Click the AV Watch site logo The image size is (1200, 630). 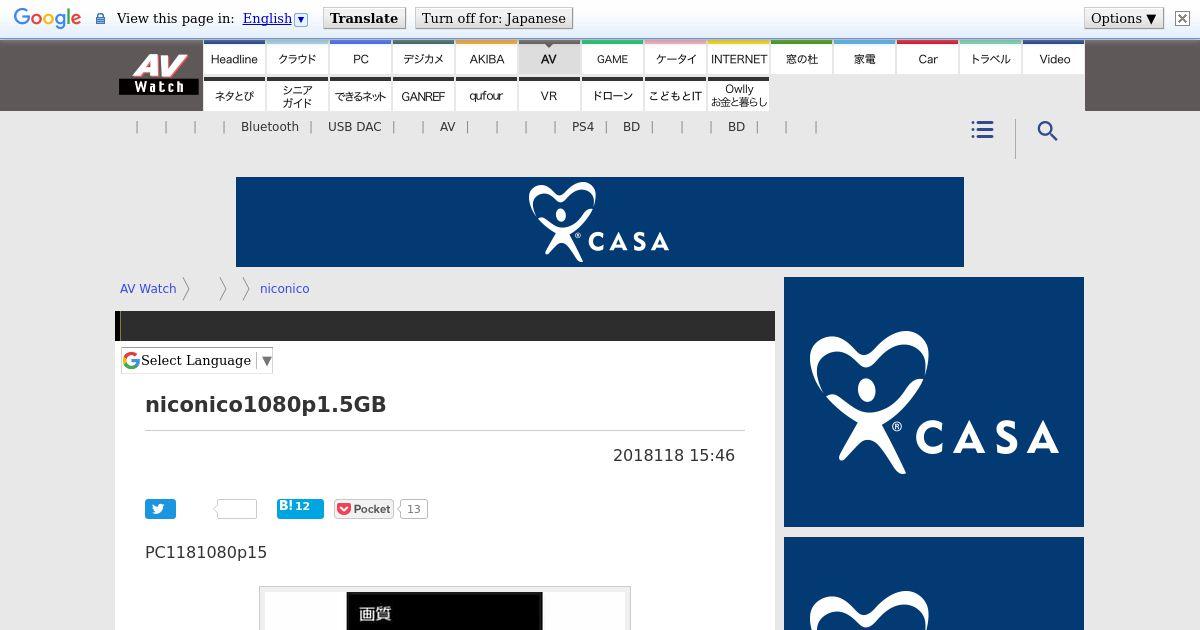[x=159, y=75]
